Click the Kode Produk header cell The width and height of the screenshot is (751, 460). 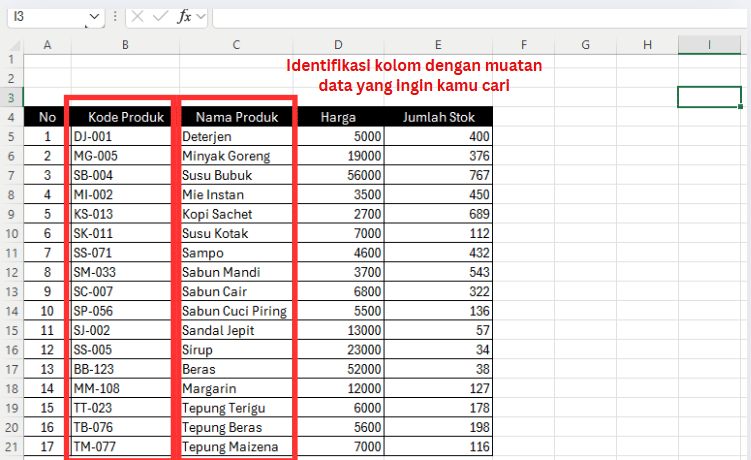pos(124,117)
